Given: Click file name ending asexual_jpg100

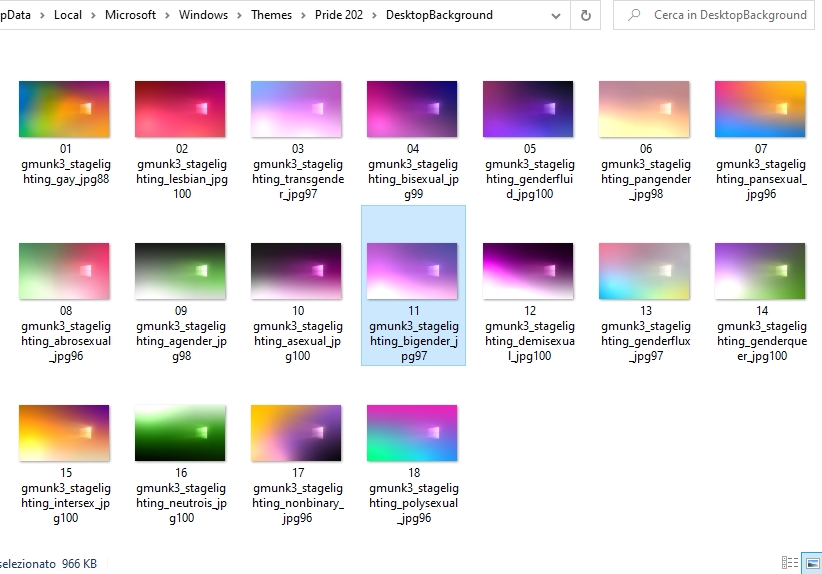Looking at the screenshot, I should click(x=298, y=333).
